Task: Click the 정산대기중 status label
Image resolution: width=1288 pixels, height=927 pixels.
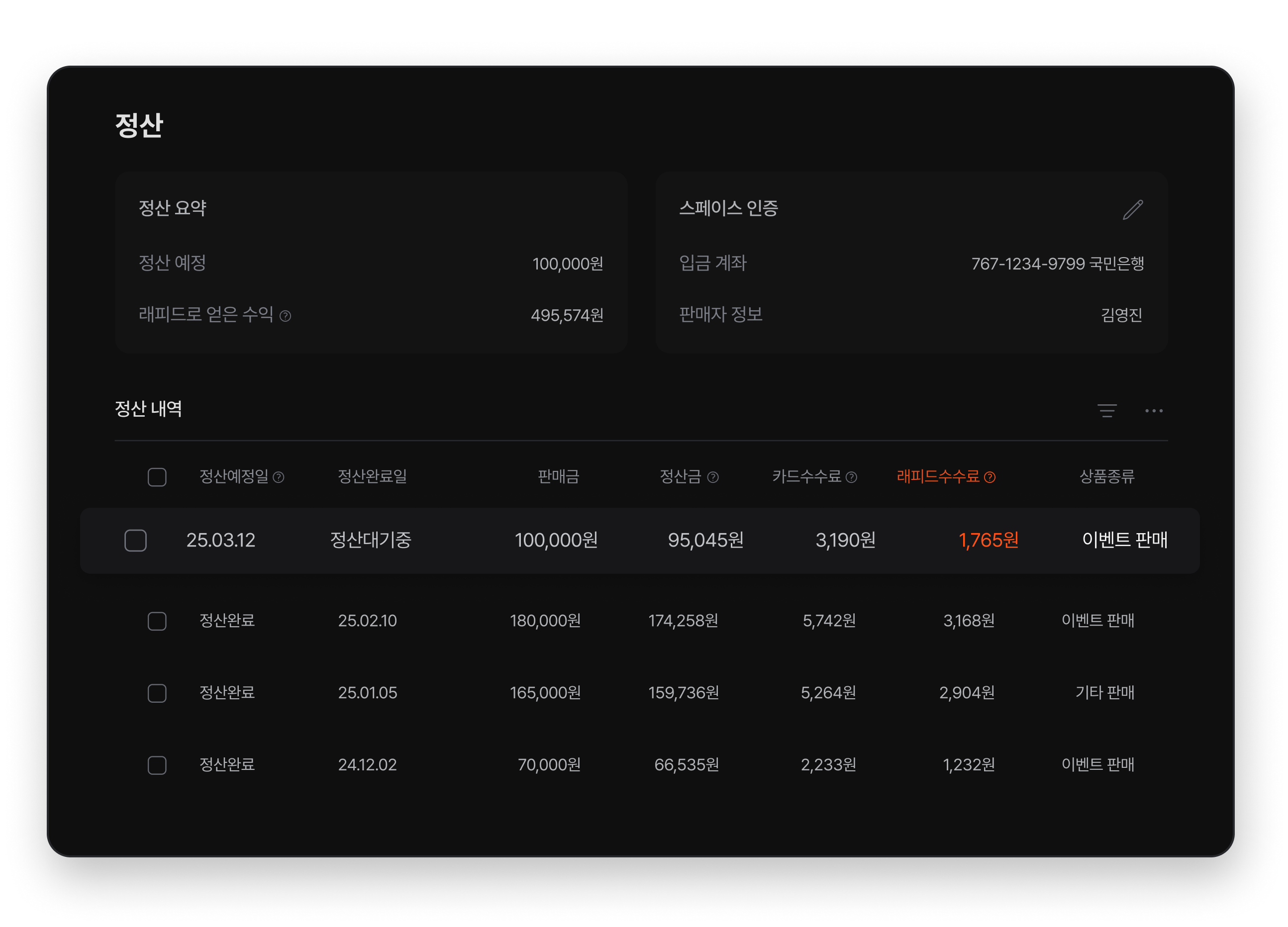Action: pyautogui.click(x=371, y=541)
